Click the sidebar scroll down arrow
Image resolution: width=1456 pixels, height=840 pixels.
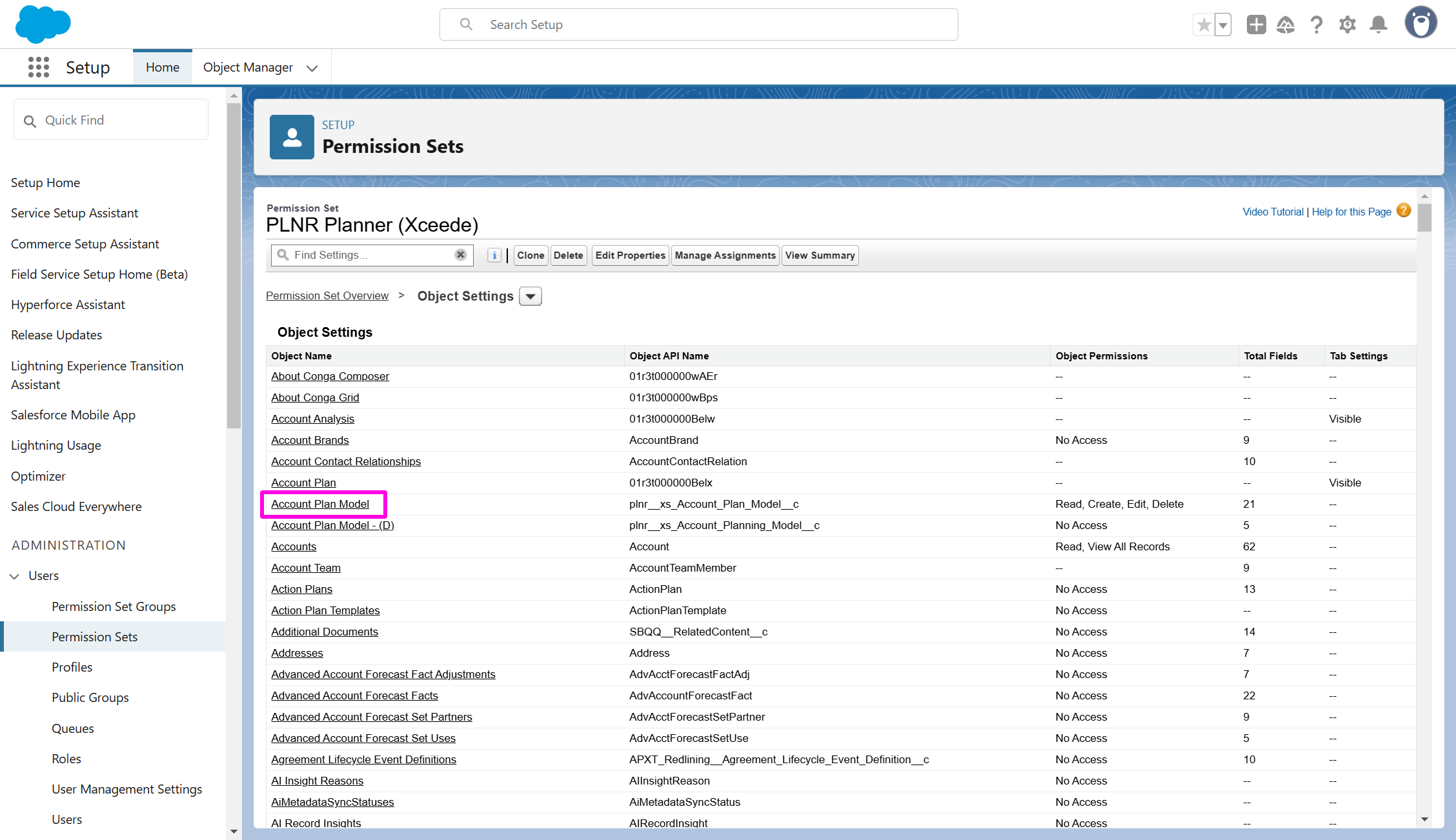[234, 832]
